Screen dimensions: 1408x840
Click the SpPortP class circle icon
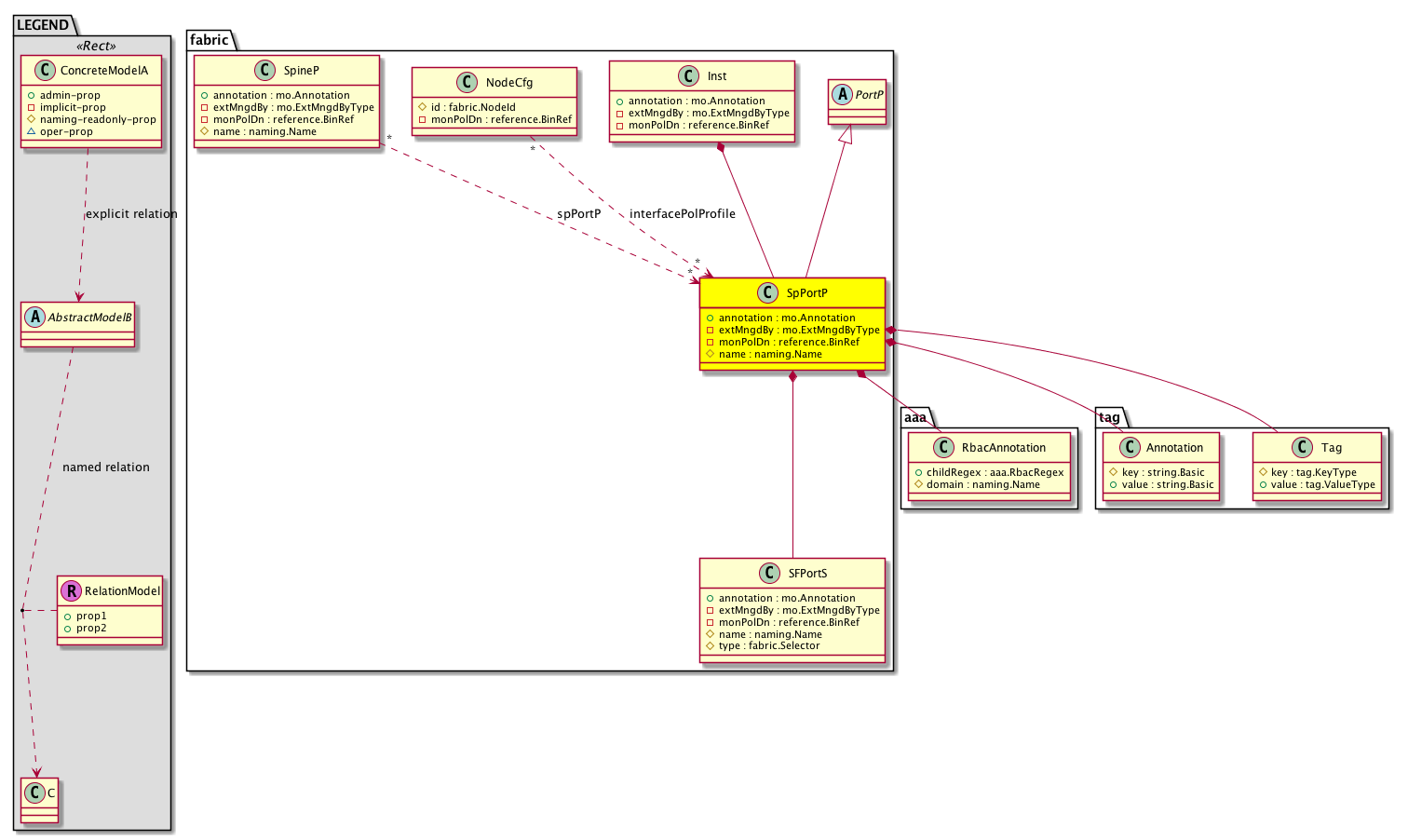point(767,293)
